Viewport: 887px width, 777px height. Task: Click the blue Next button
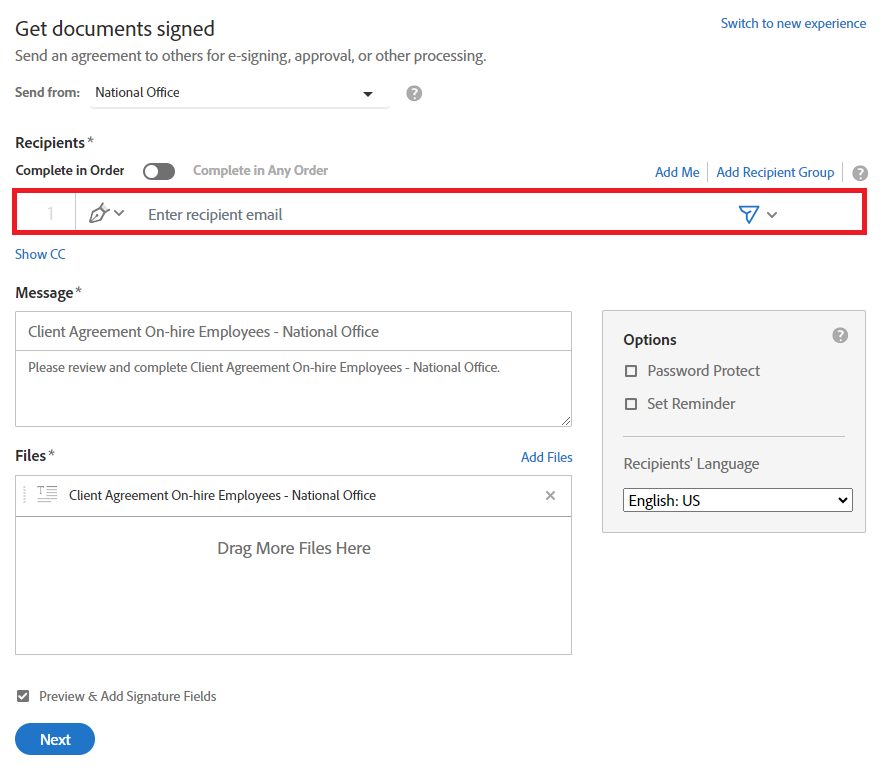click(55, 739)
